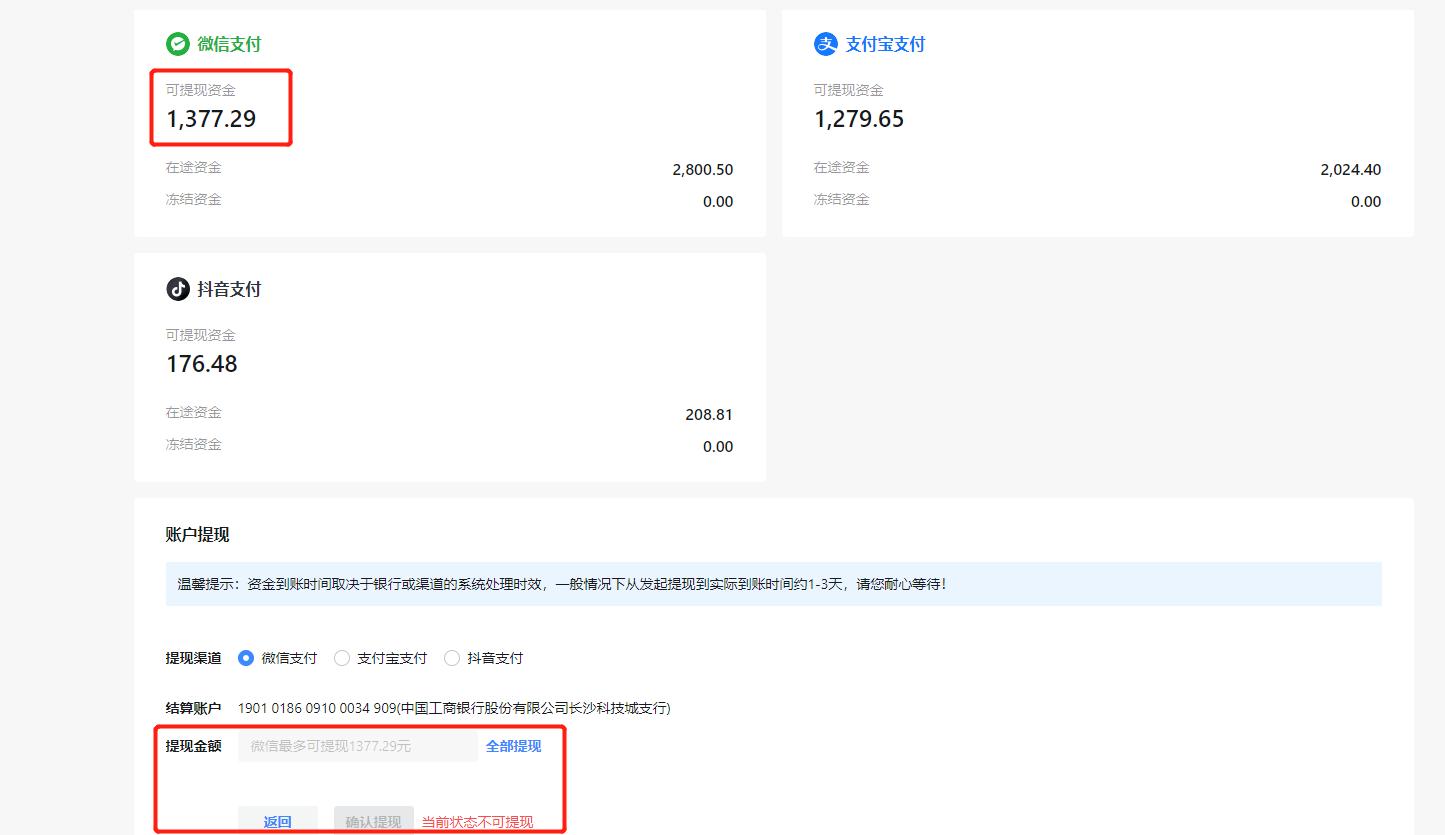Focus the 提现金额 amount input field
This screenshot has width=1445, height=835.
pyautogui.click(x=357, y=746)
